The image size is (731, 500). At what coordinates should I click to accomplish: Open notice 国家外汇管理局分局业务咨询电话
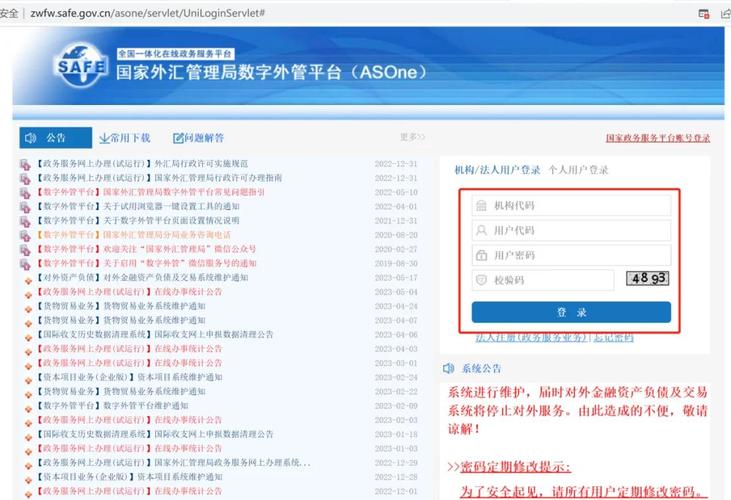[167, 234]
